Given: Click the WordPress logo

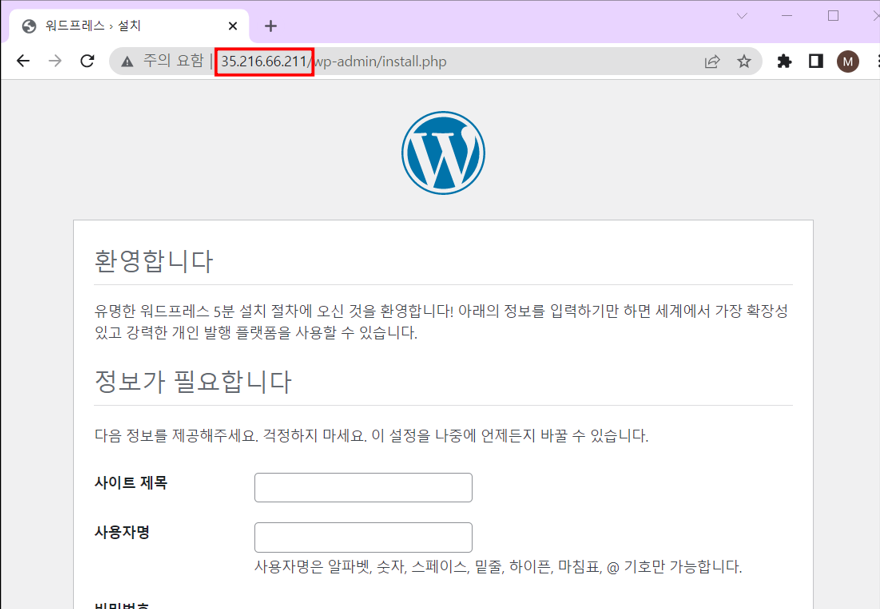Looking at the screenshot, I should (443, 153).
